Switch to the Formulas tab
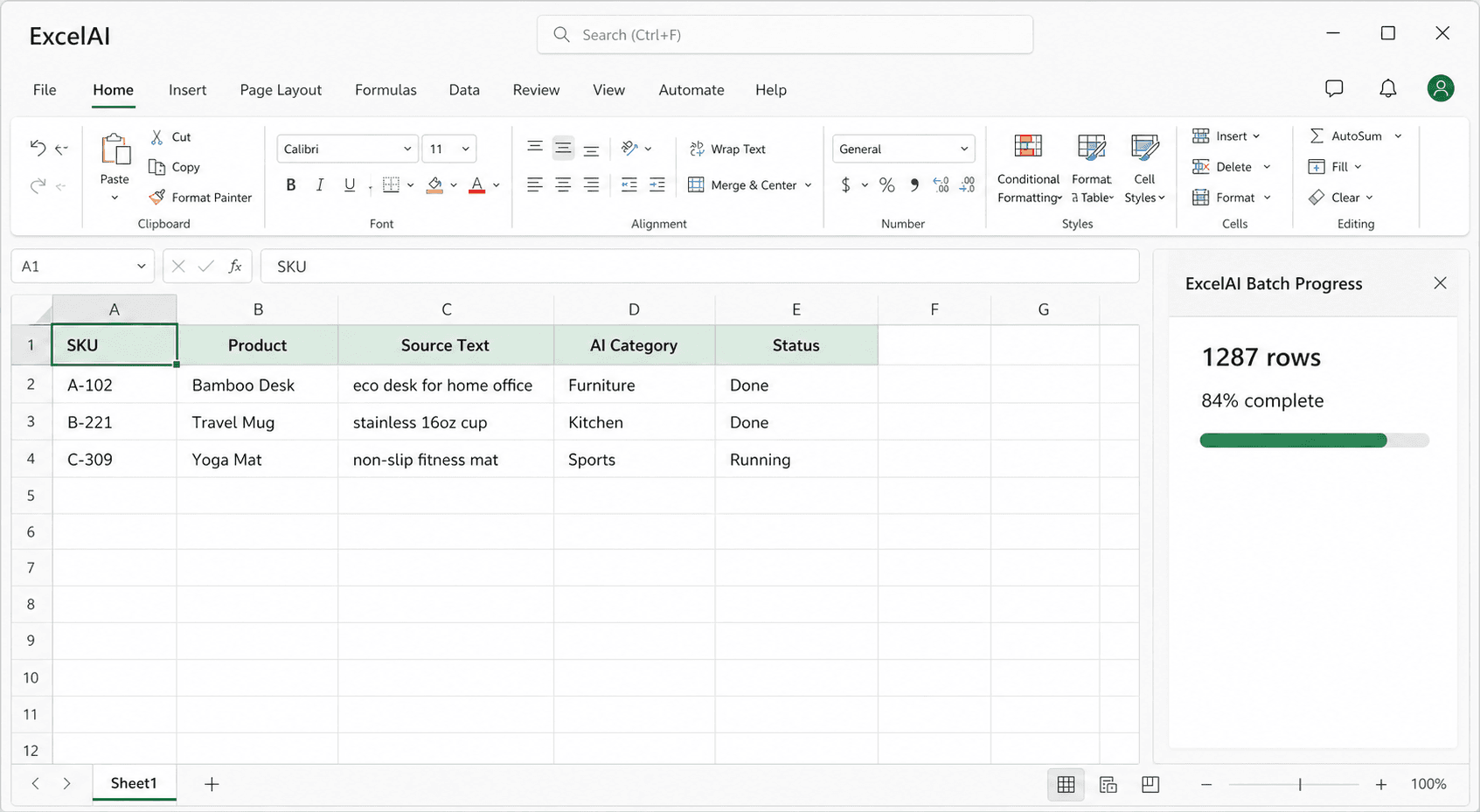Image resolution: width=1480 pixels, height=812 pixels. 386,90
